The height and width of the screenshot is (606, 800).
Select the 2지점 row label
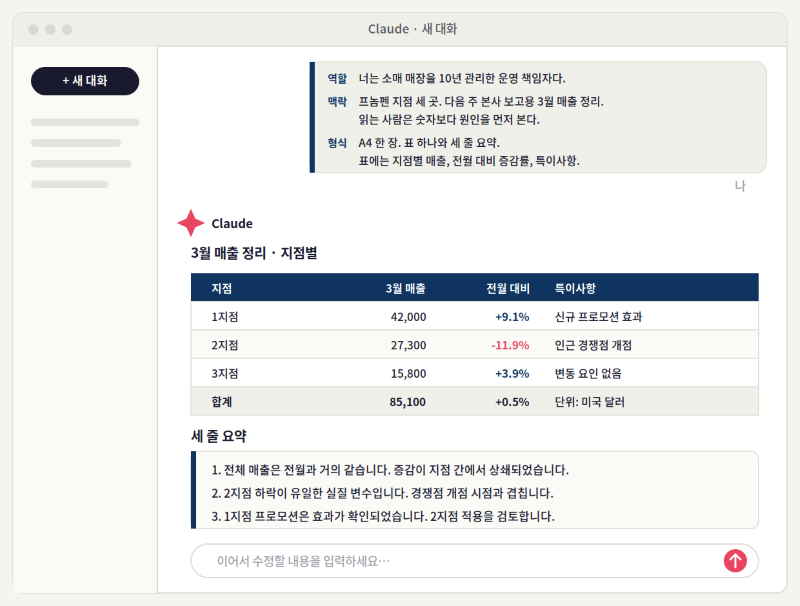(x=225, y=345)
